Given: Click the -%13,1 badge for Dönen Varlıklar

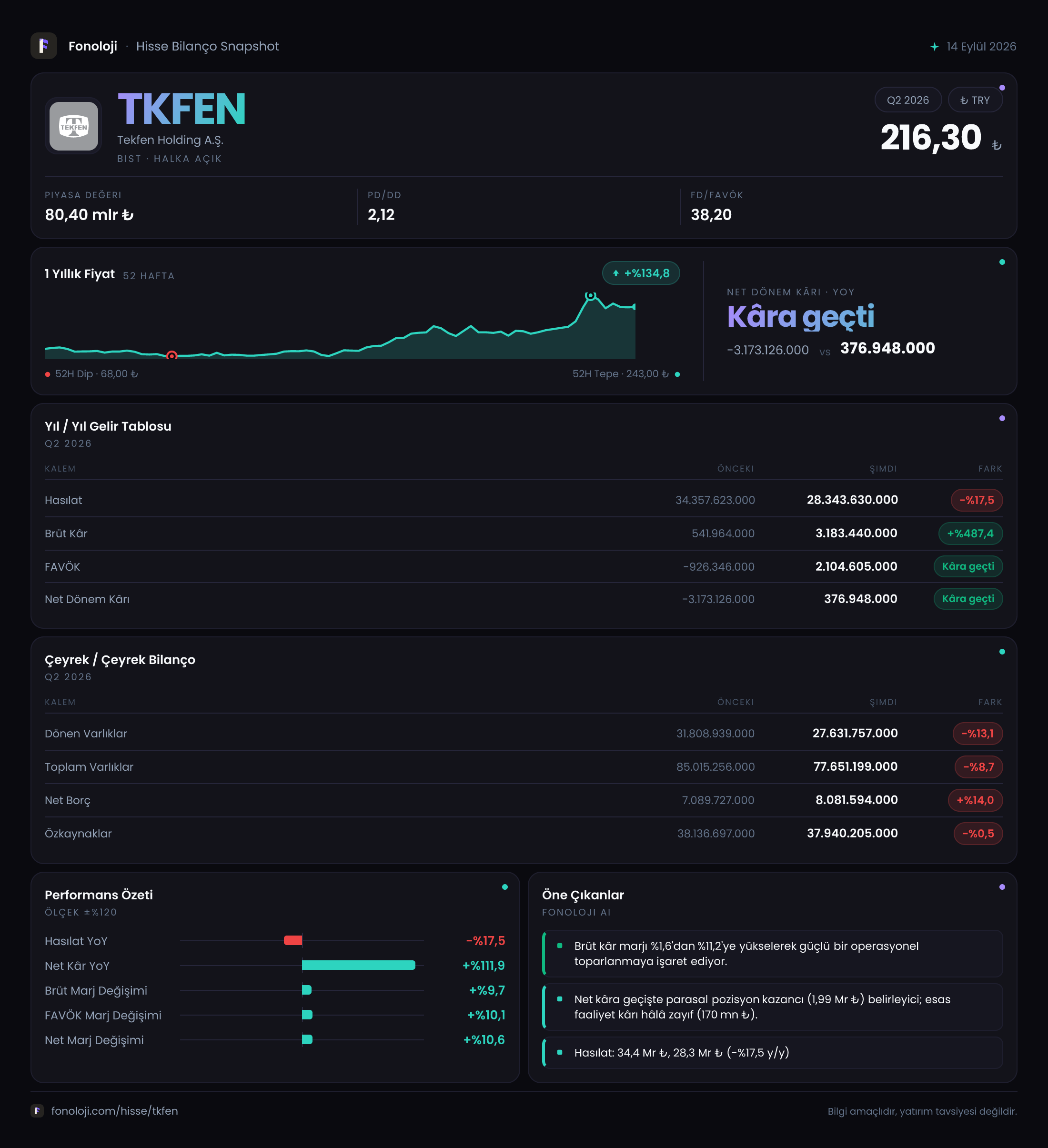Looking at the screenshot, I should pos(978,734).
